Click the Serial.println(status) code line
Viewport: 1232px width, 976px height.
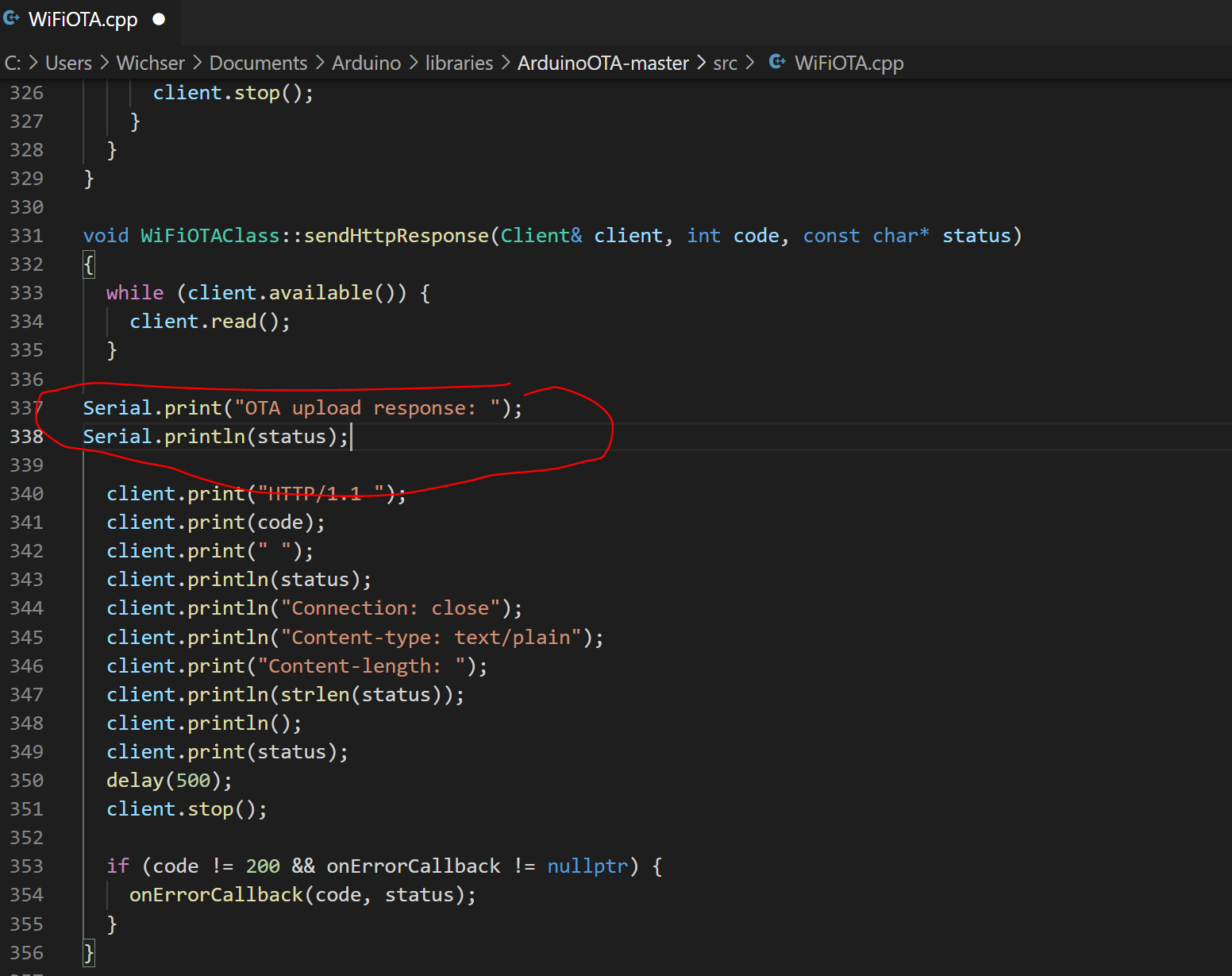tap(216, 437)
